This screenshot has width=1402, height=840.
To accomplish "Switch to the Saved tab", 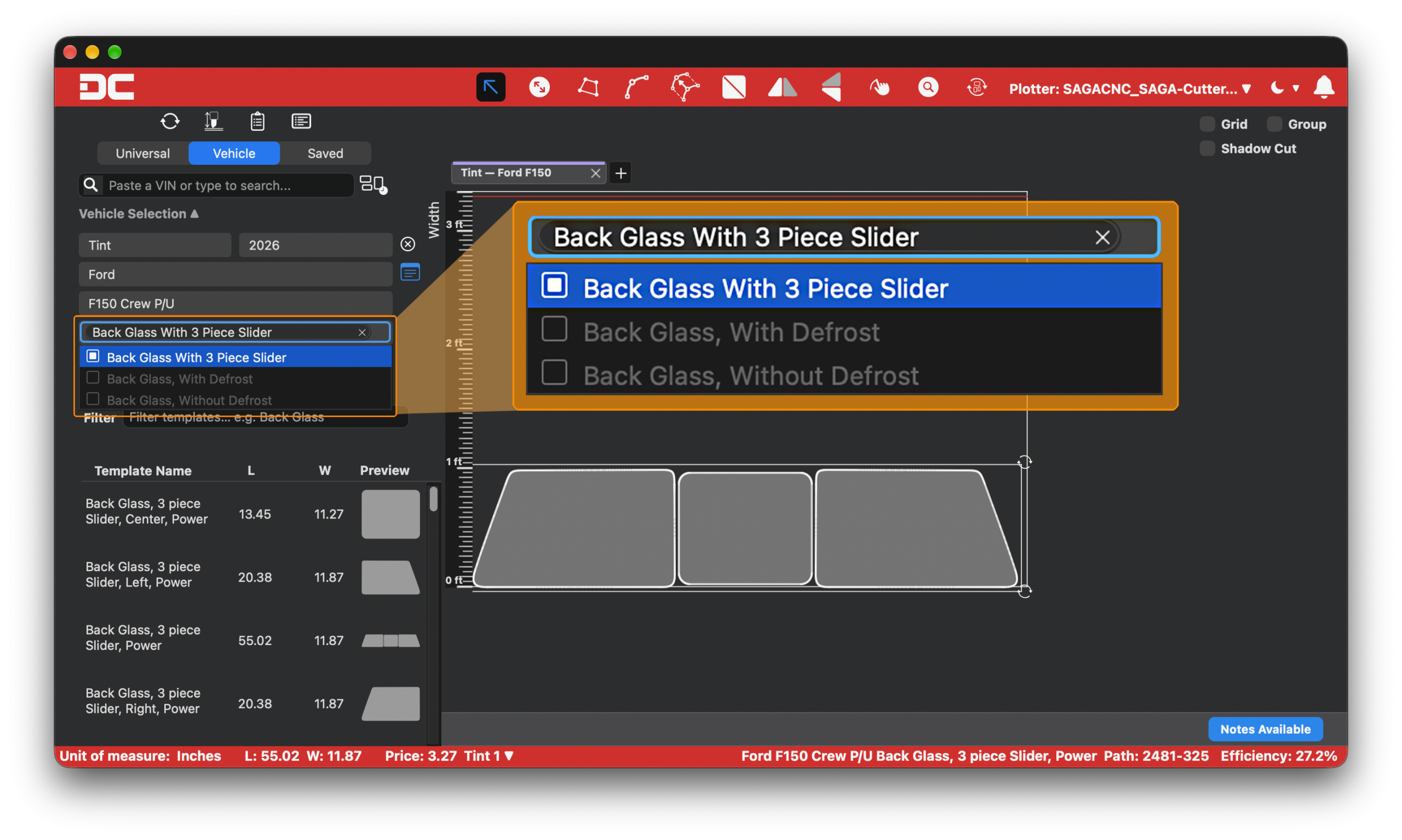I will 325,153.
